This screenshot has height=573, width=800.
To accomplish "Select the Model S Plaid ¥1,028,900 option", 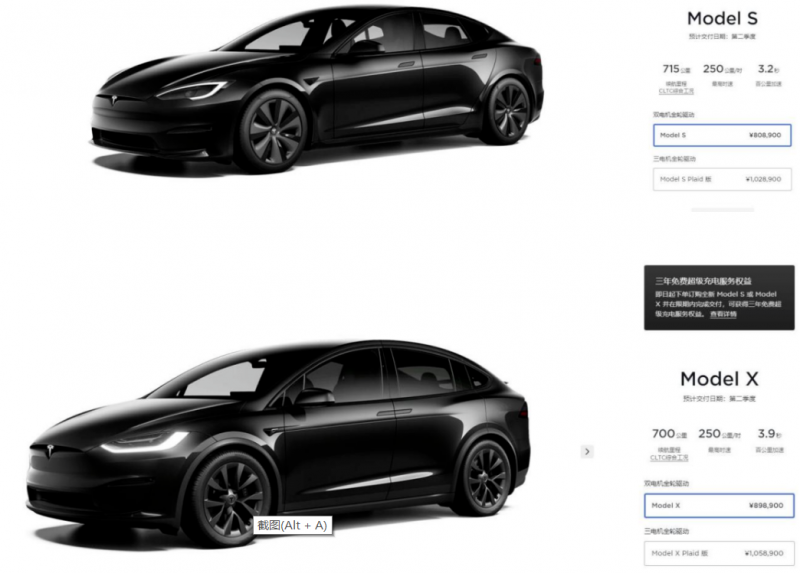I will tap(722, 179).
